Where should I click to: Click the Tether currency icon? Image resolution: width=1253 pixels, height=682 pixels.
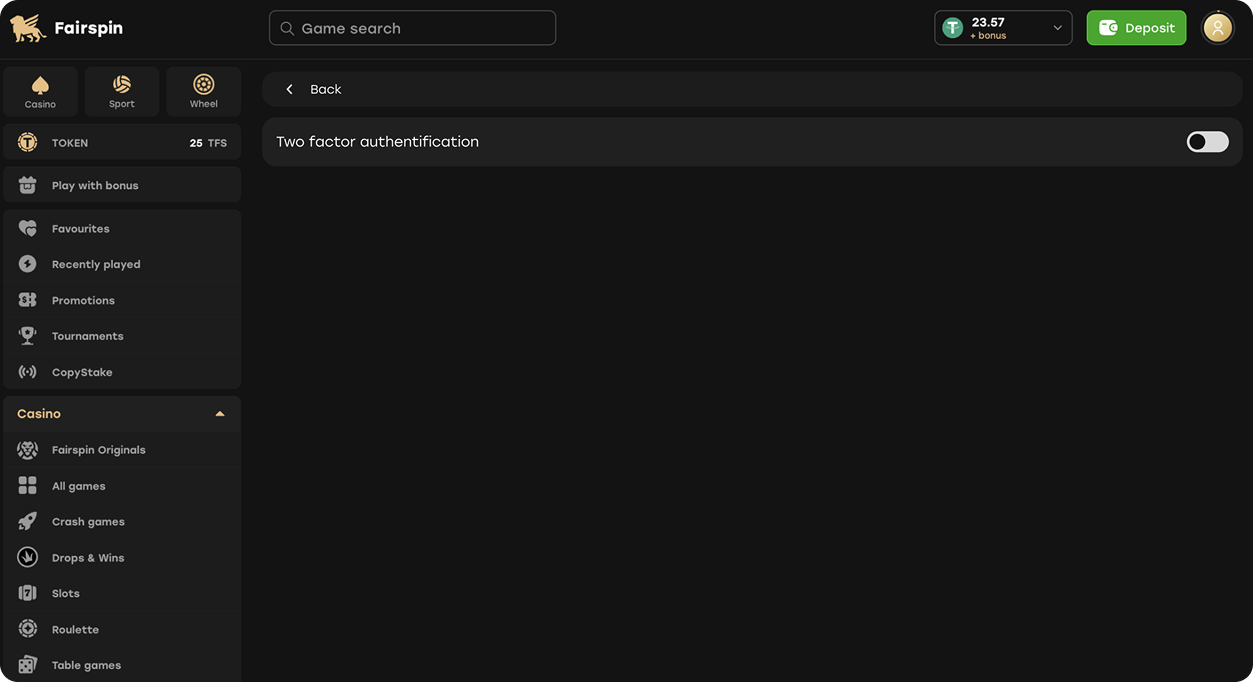point(953,28)
